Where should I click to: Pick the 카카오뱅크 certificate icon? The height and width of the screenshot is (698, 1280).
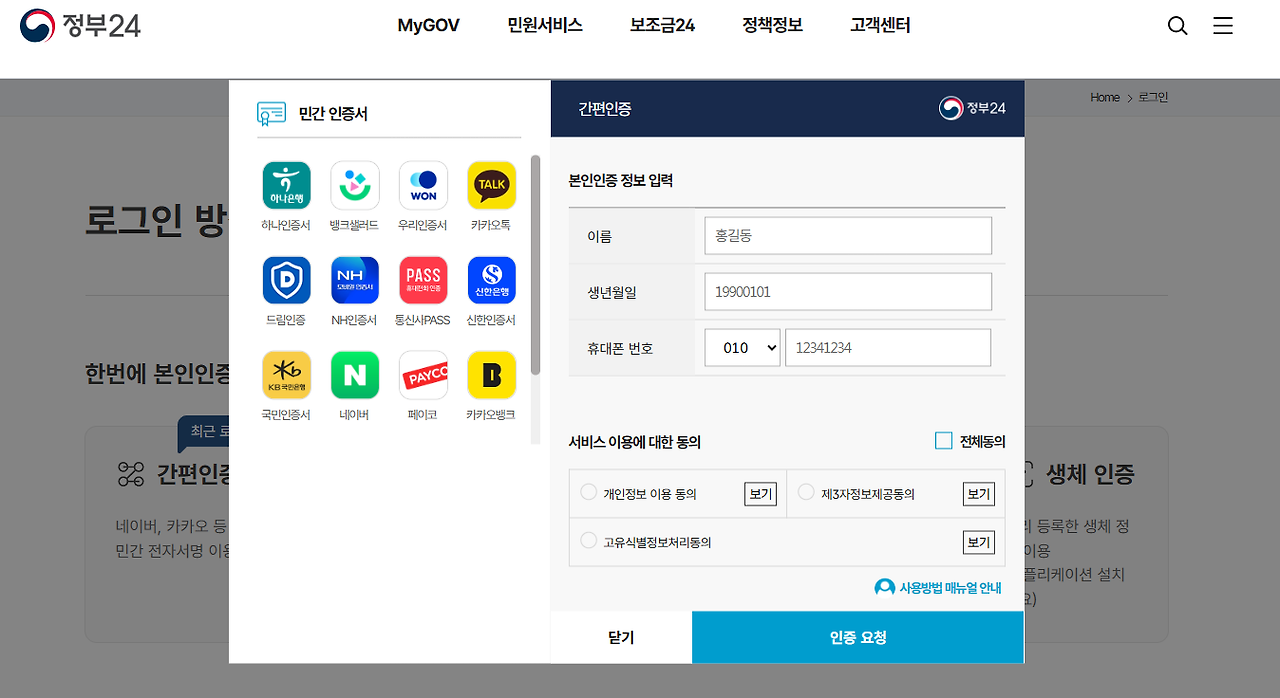pyautogui.click(x=492, y=375)
